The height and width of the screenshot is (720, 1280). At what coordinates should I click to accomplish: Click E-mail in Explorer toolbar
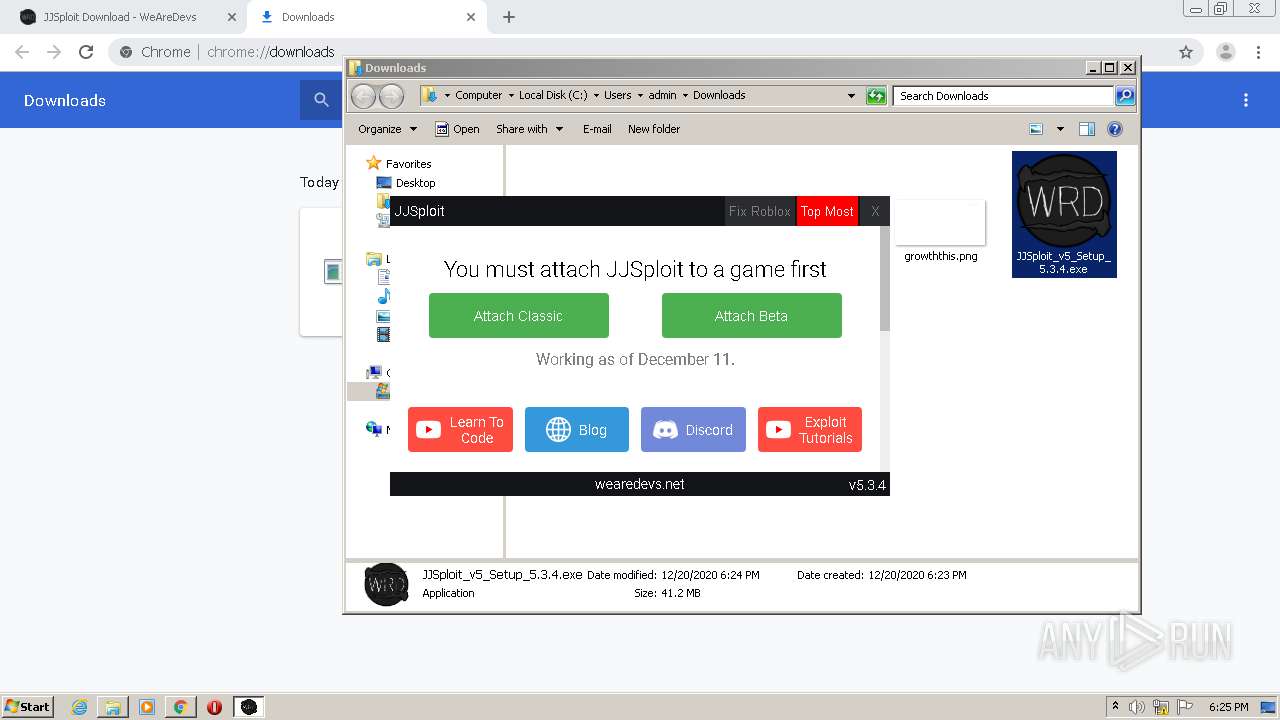597,129
